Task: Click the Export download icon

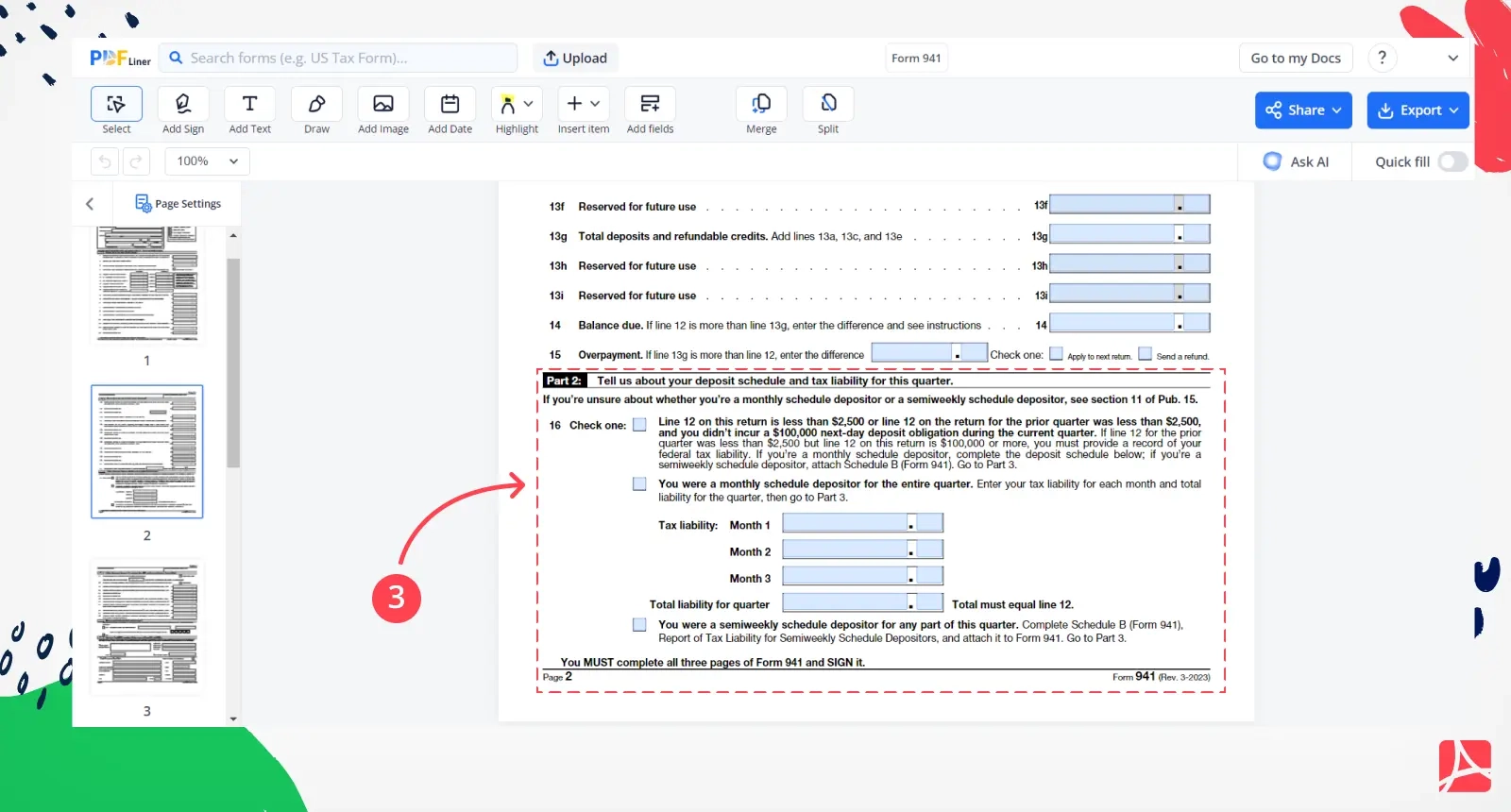Action: [1385, 110]
